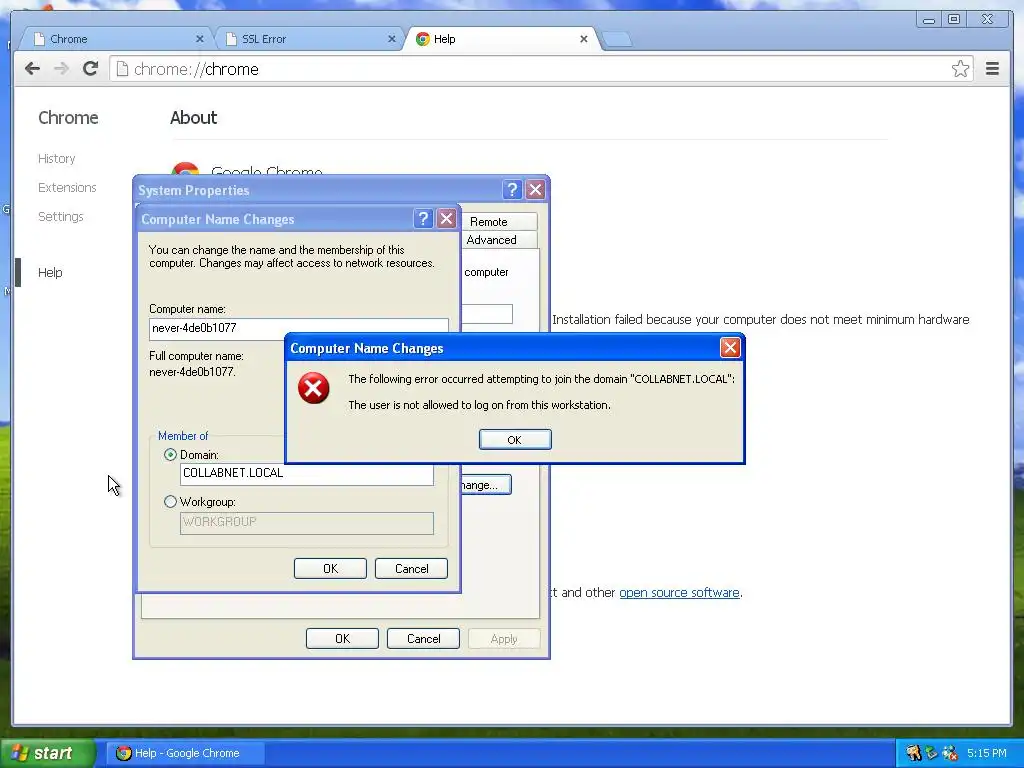Click the 'user is not allowed to log on' message
This screenshot has width=1024, height=768.
(479, 405)
